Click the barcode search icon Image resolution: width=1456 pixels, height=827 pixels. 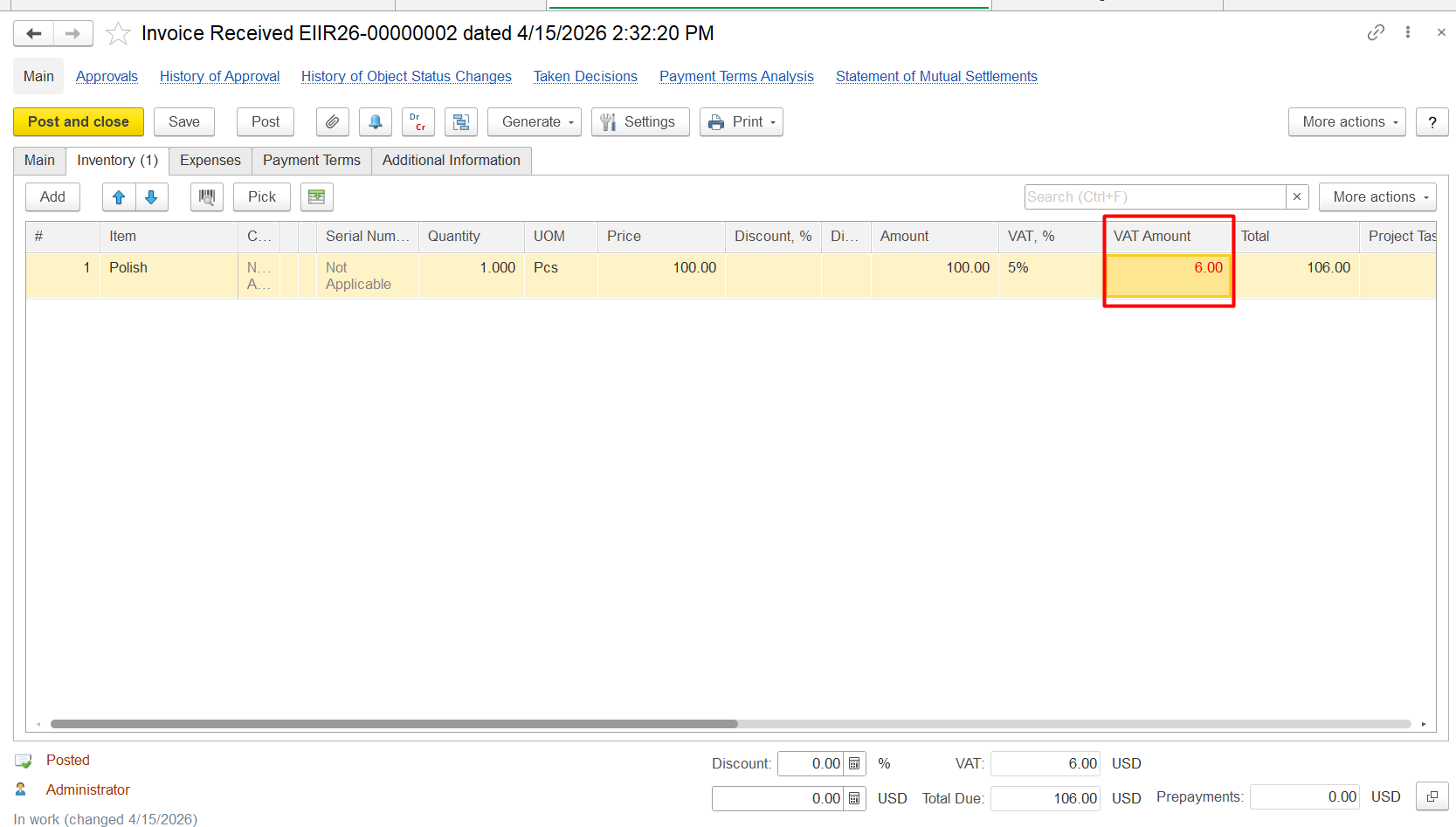[x=207, y=197]
